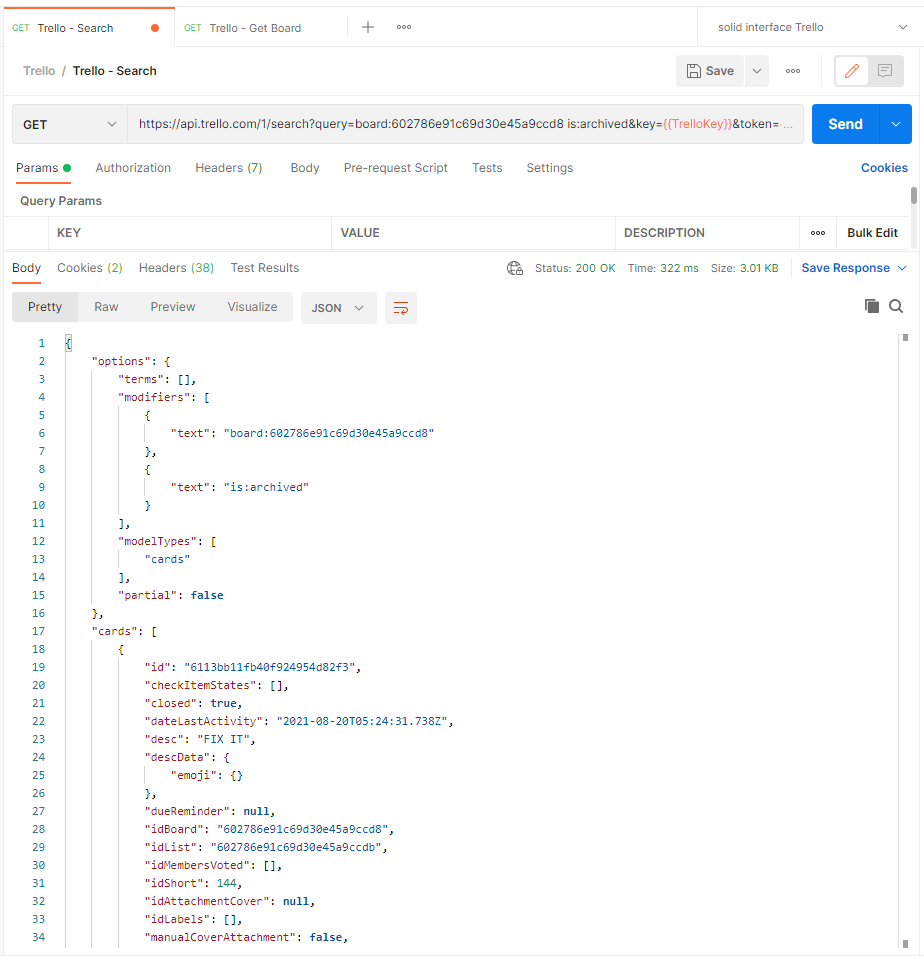Click the Trello - Search request title
The height and width of the screenshot is (959, 924).
pos(114,71)
